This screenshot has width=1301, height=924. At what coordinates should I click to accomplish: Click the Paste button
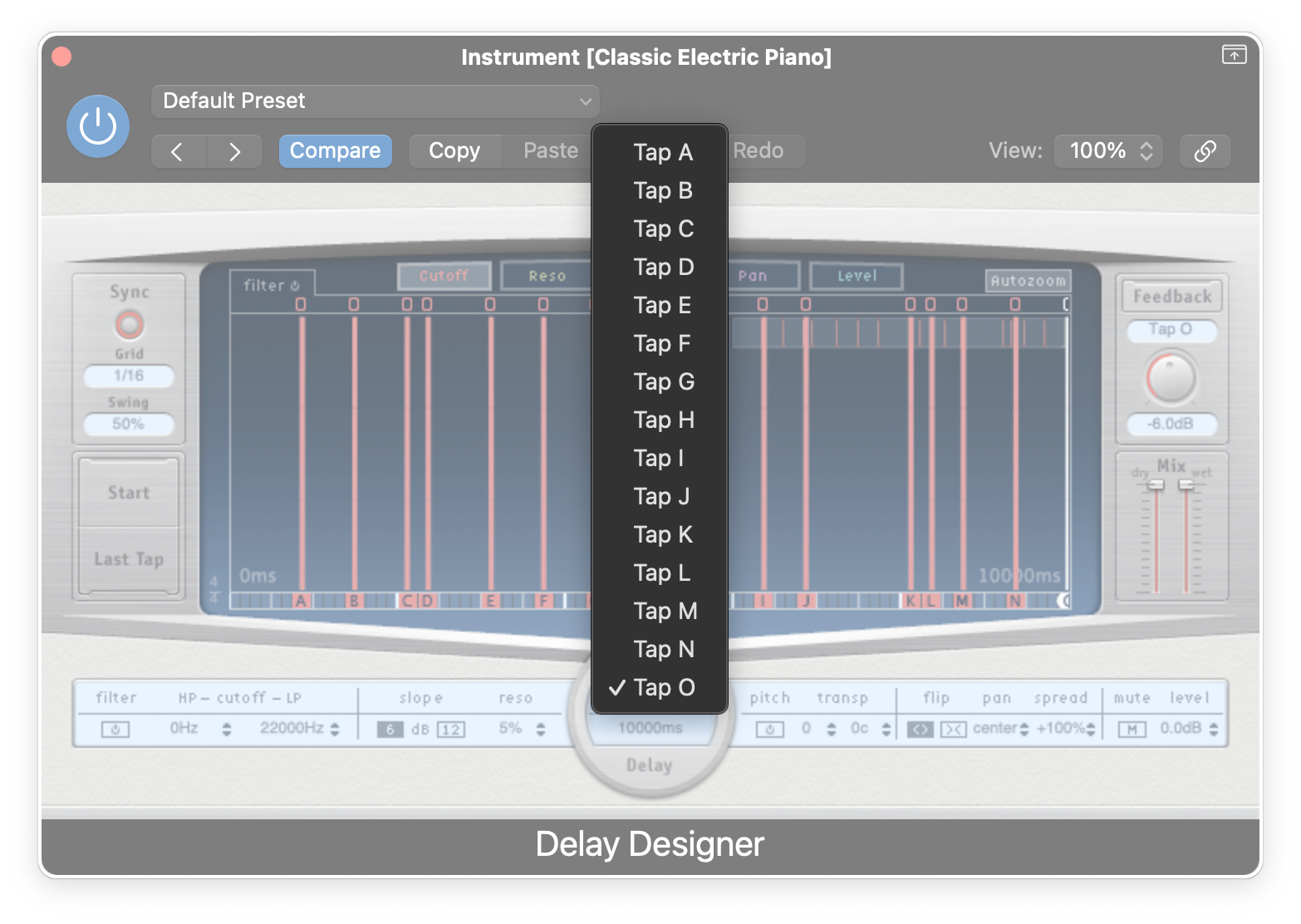tap(549, 151)
